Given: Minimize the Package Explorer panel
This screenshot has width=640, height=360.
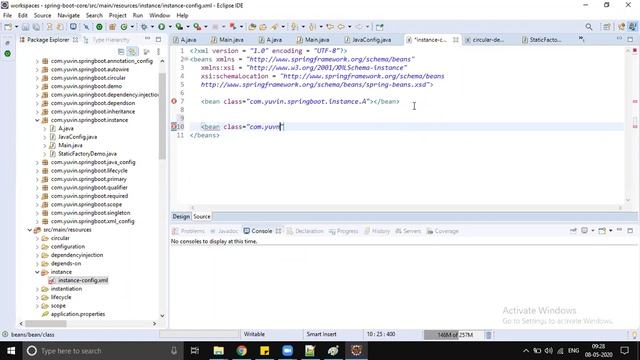Looking at the screenshot, I should click(x=147, y=39).
